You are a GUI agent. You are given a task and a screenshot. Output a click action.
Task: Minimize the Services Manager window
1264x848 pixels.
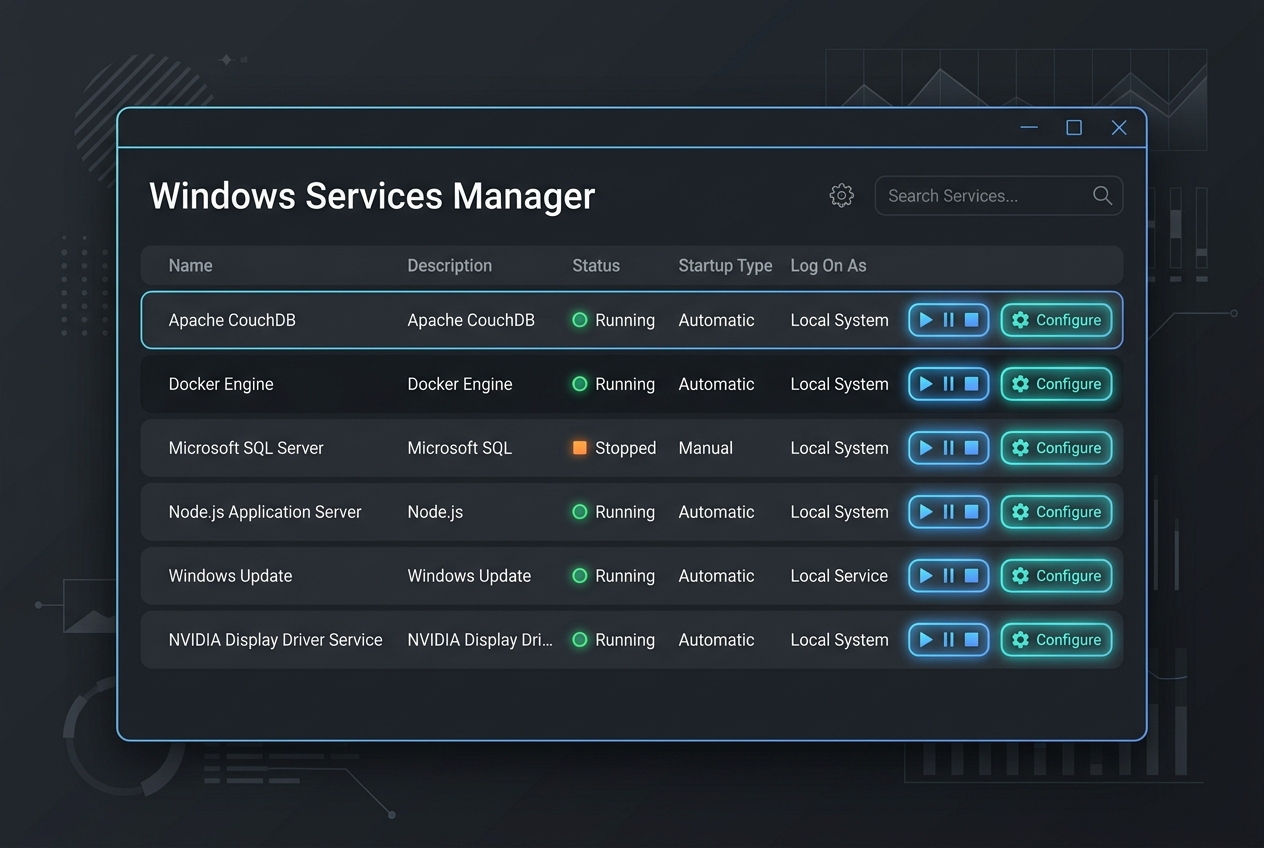[x=1029, y=128]
